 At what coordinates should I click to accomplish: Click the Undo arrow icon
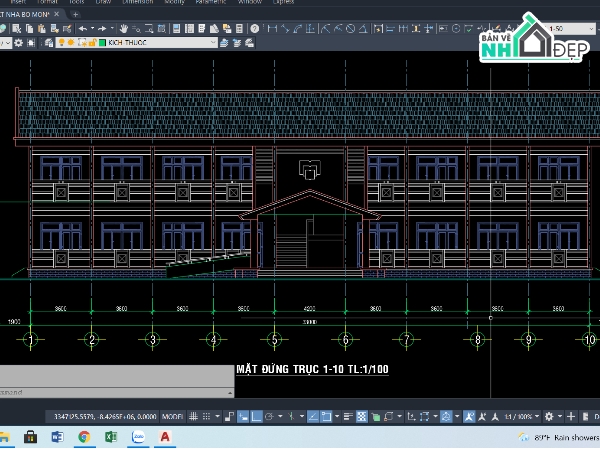pyautogui.click(x=82, y=29)
